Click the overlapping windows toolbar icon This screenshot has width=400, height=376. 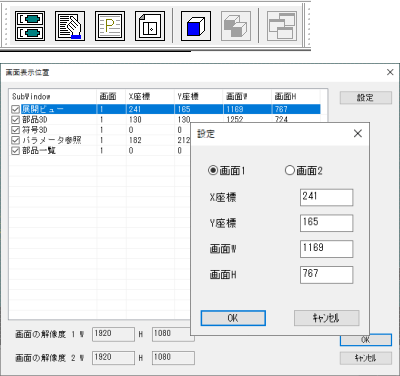coord(282,26)
